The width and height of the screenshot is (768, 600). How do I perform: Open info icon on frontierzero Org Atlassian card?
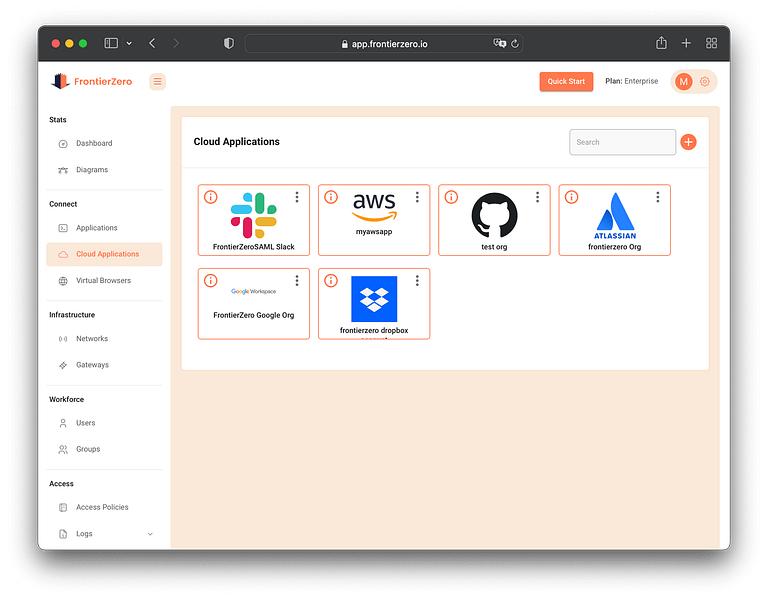(x=572, y=197)
